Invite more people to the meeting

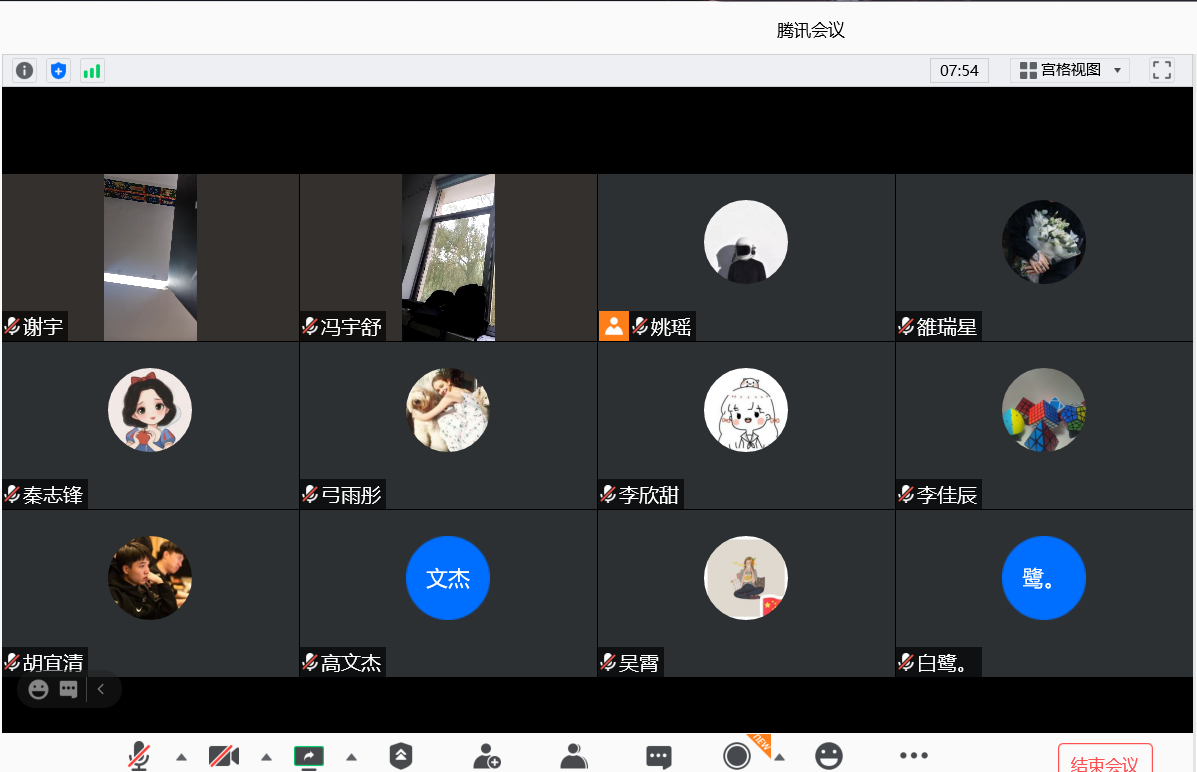coord(487,757)
